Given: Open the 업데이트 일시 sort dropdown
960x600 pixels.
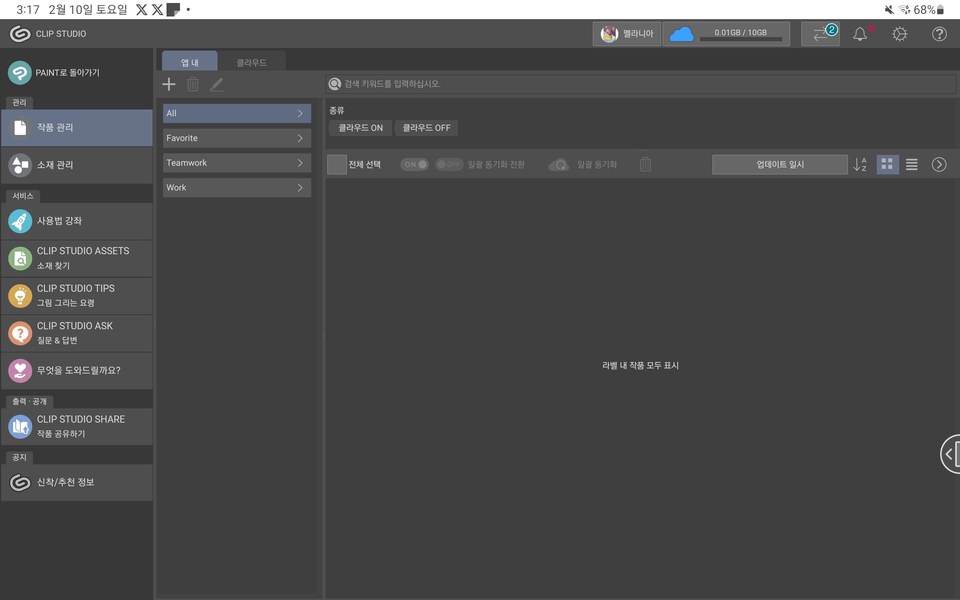Looking at the screenshot, I should (x=780, y=164).
